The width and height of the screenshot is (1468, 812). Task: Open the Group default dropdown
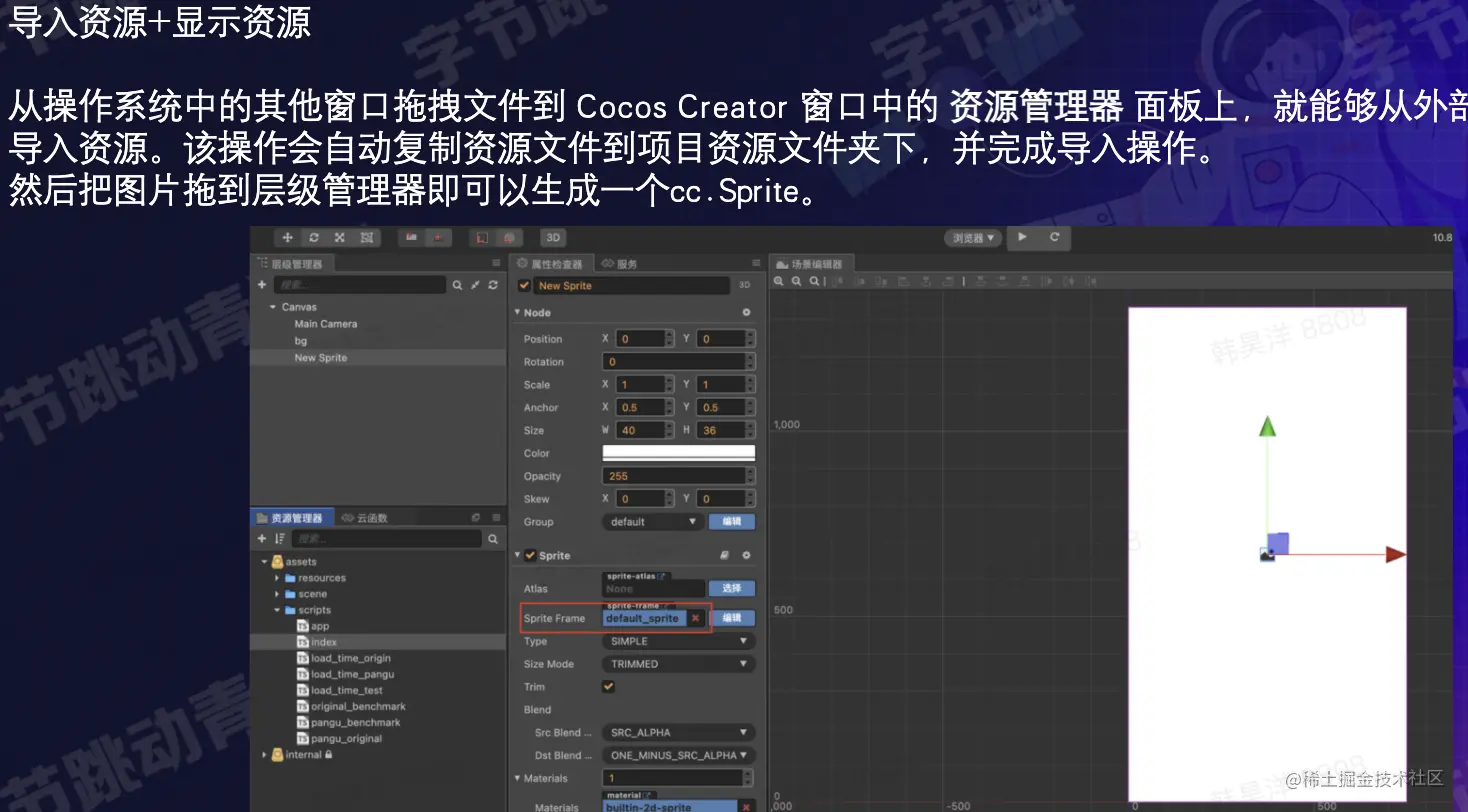point(652,522)
